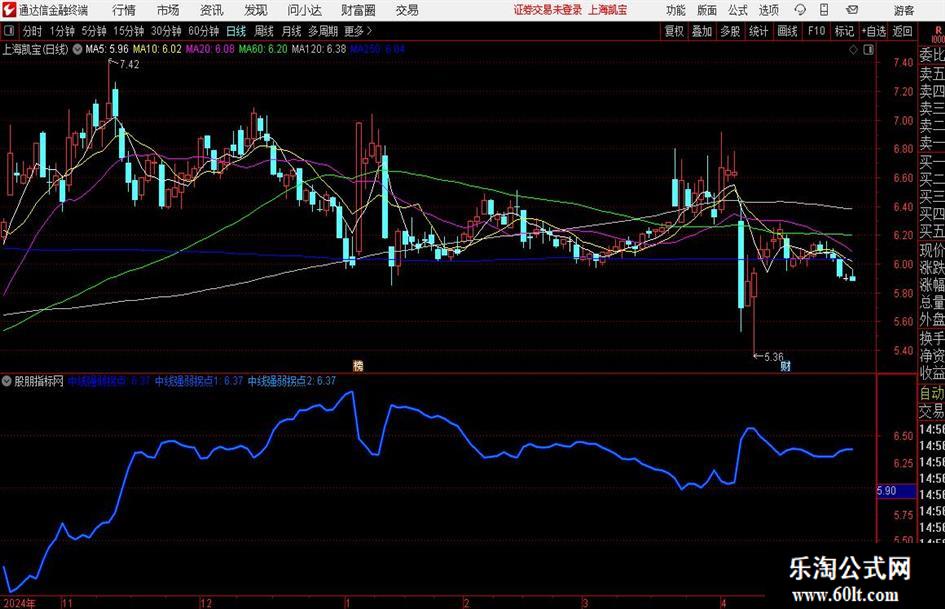
Task: Click the 2024年 date label on timeline
Action: (19, 603)
